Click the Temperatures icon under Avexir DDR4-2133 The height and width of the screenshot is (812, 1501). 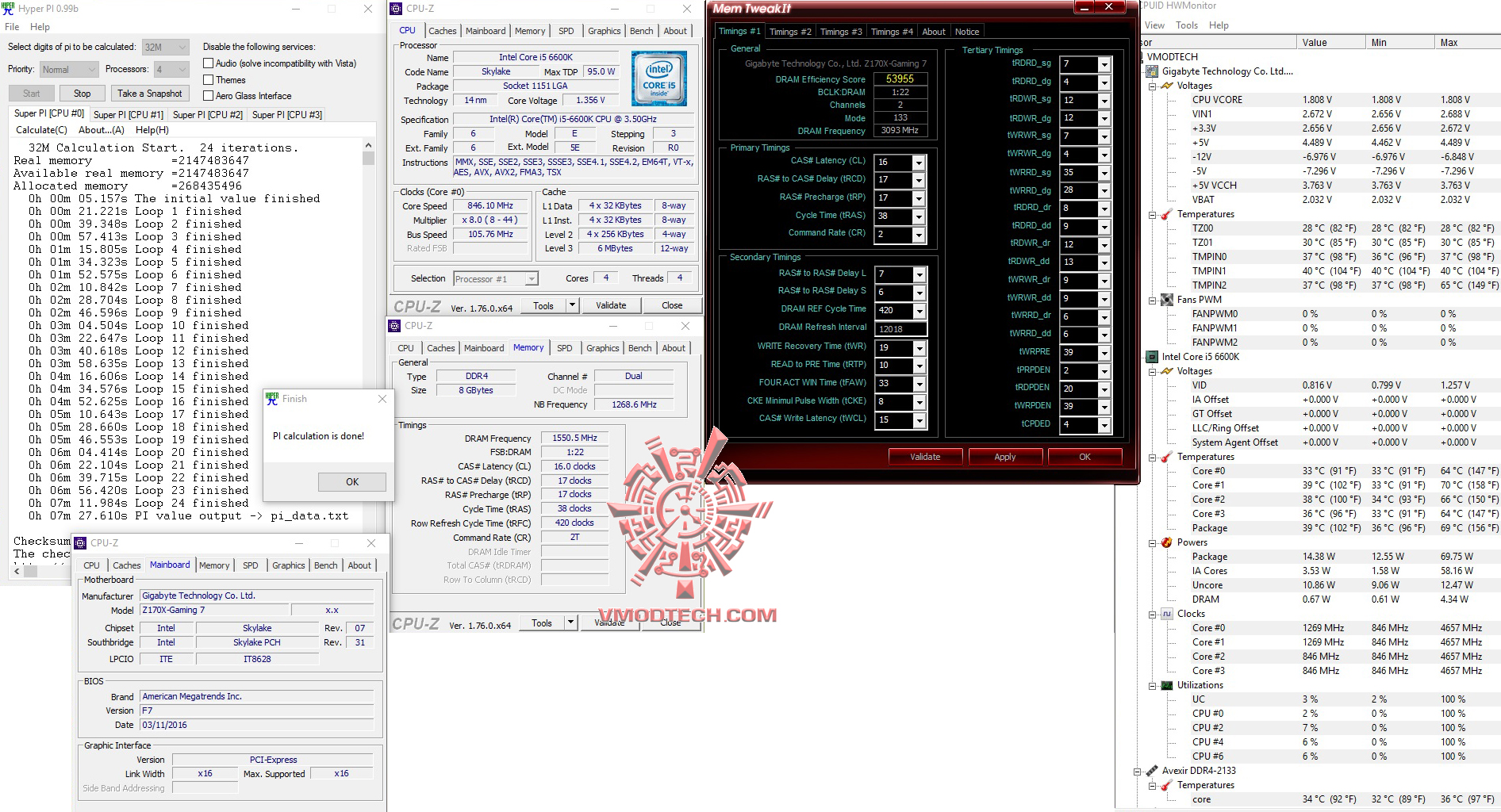click(1167, 785)
